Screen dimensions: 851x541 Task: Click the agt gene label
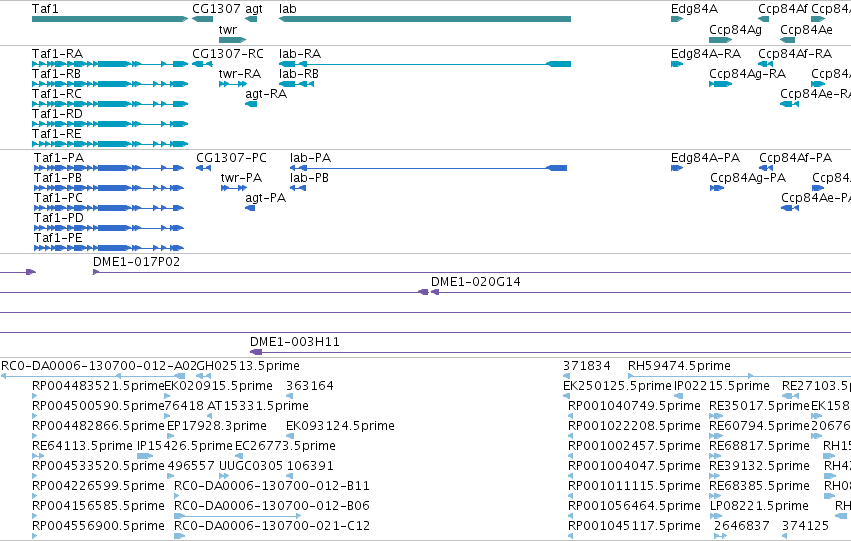(x=254, y=9)
